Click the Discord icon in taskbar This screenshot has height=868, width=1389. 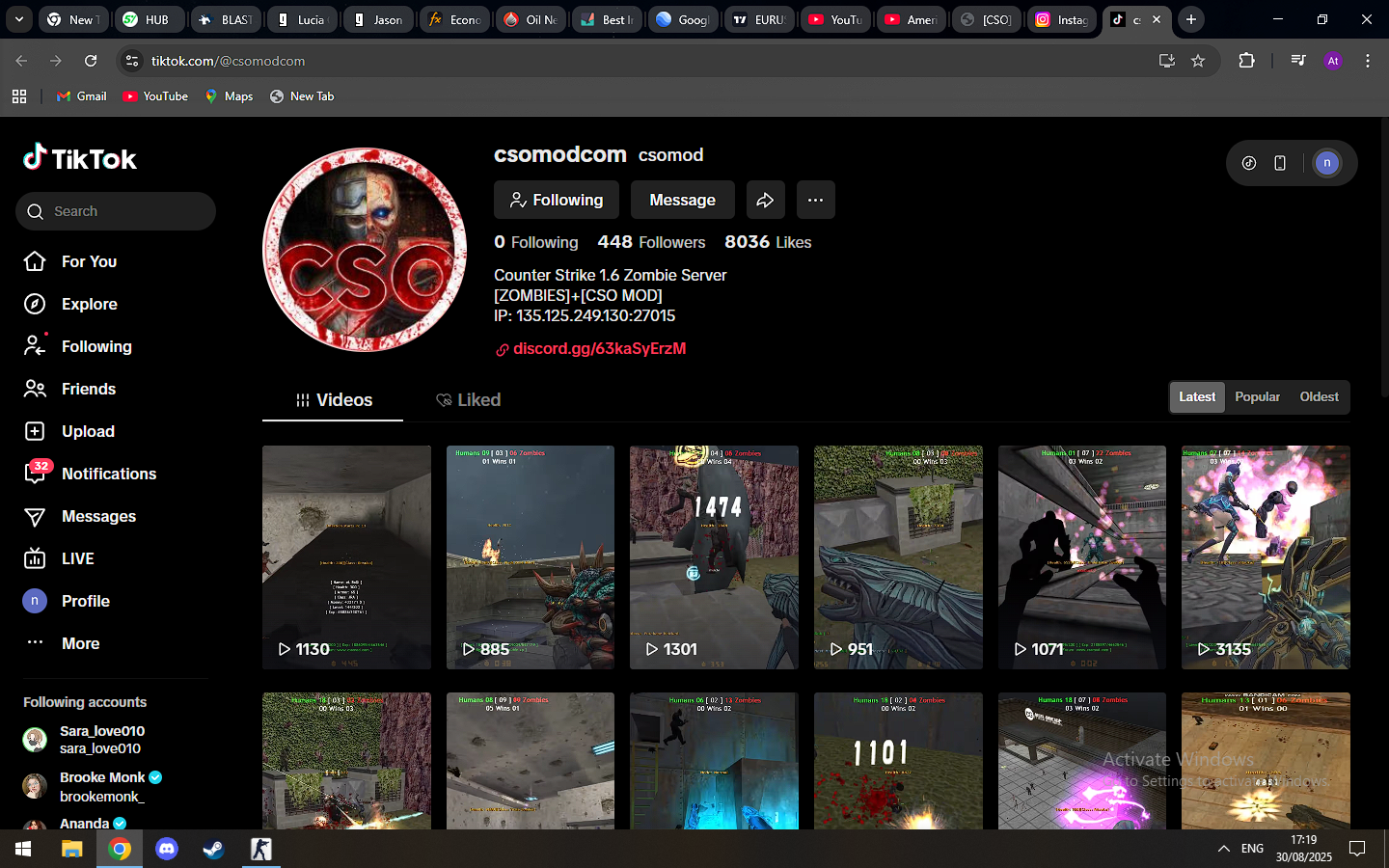167,849
